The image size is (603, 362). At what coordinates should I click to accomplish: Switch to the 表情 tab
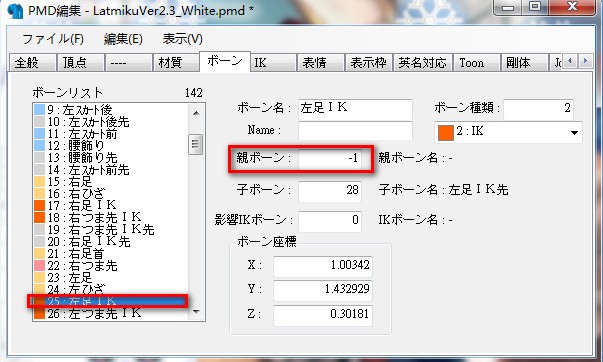point(321,62)
